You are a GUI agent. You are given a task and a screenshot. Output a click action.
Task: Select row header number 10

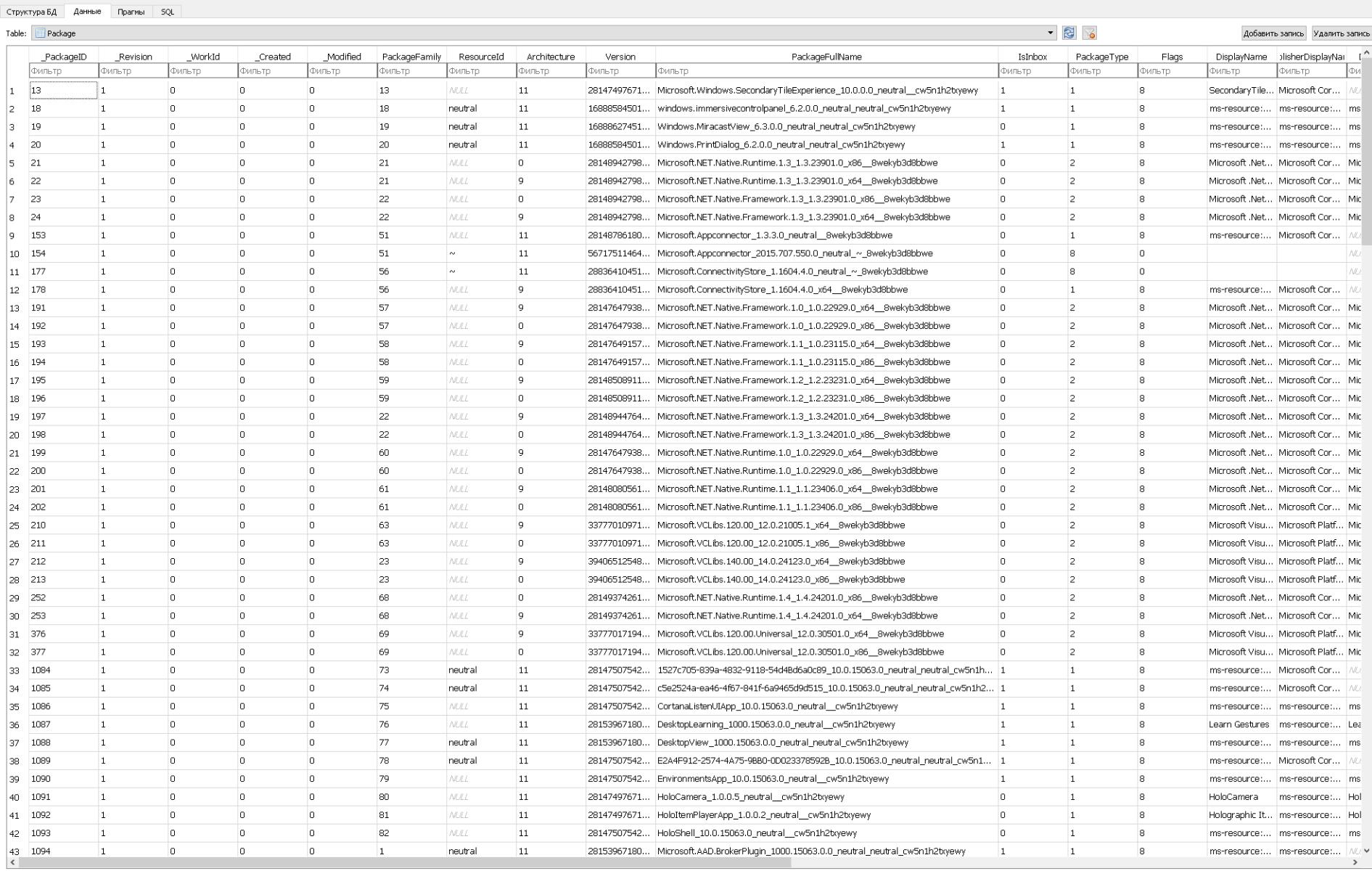click(15, 254)
